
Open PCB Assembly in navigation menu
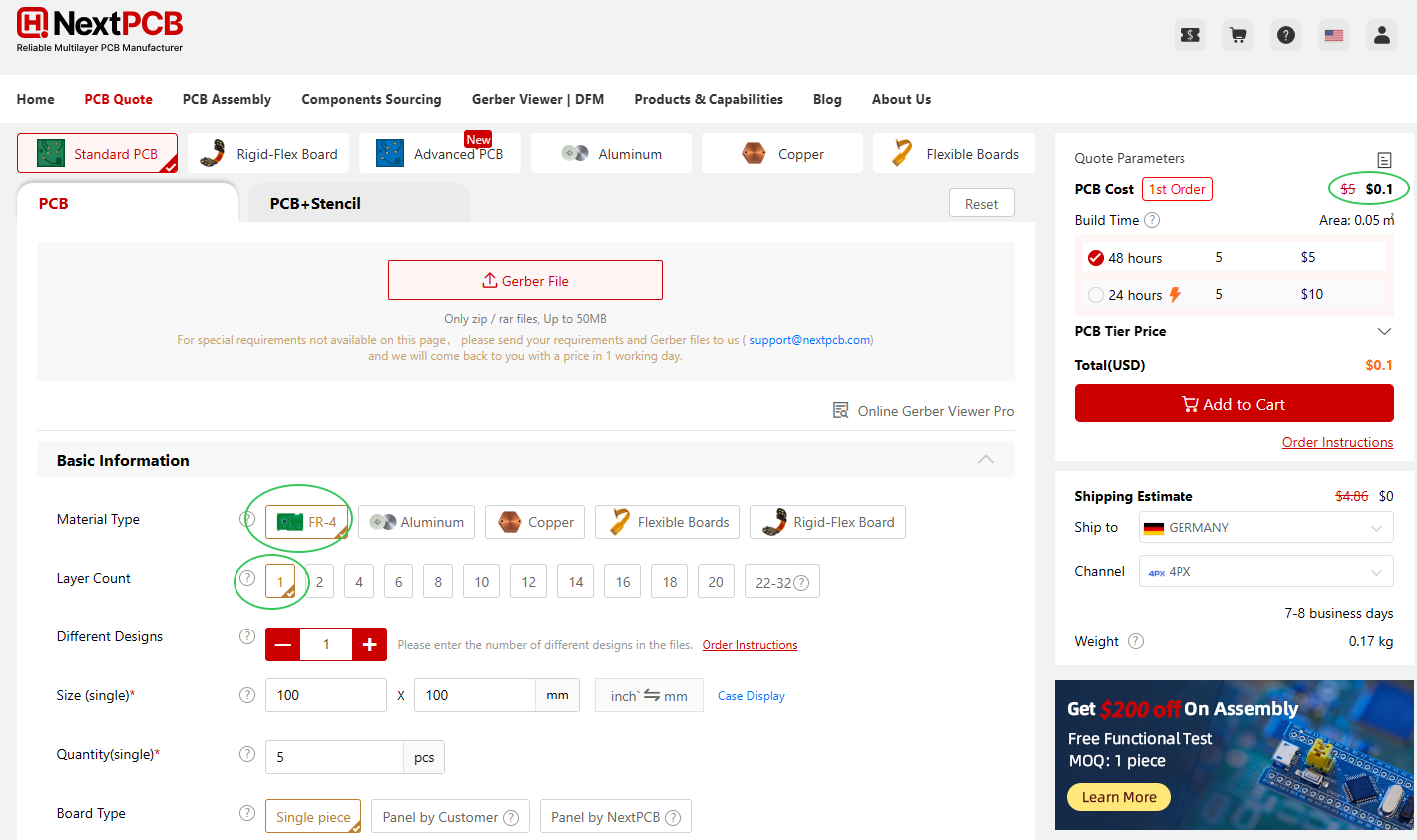pos(227,99)
